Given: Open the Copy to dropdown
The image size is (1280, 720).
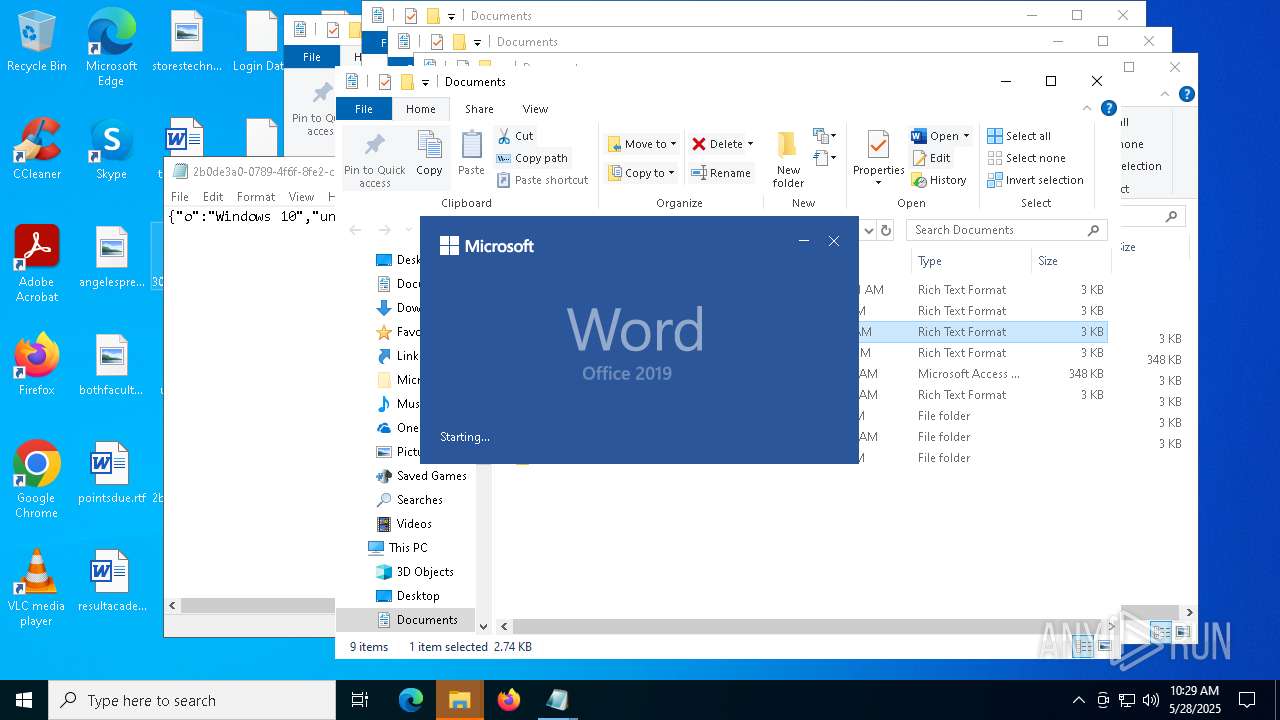Looking at the screenshot, I should tap(642, 173).
